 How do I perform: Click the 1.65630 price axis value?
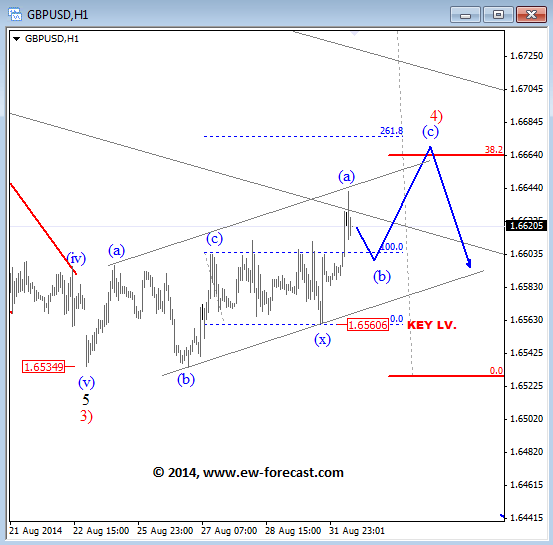[527, 320]
